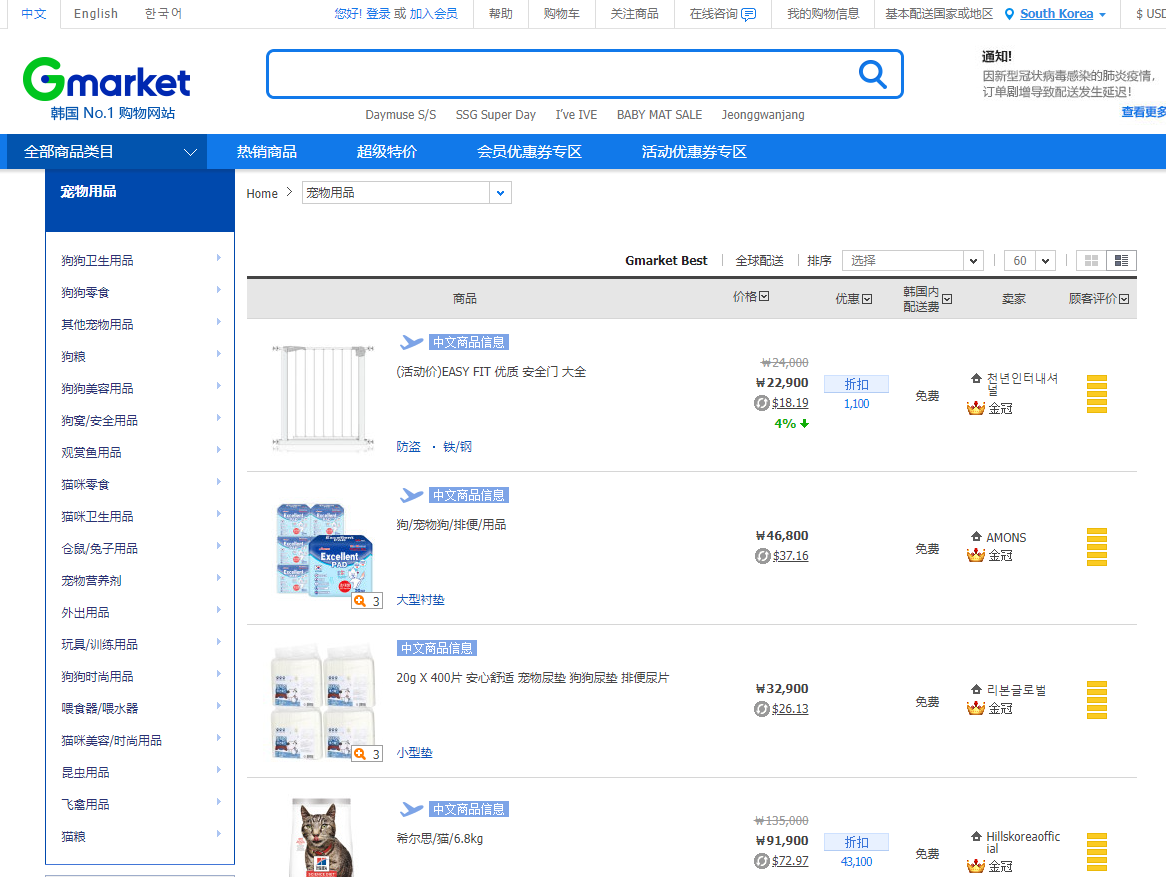Toggle price column sort checkbox
The image size is (1166, 877).
764,296
